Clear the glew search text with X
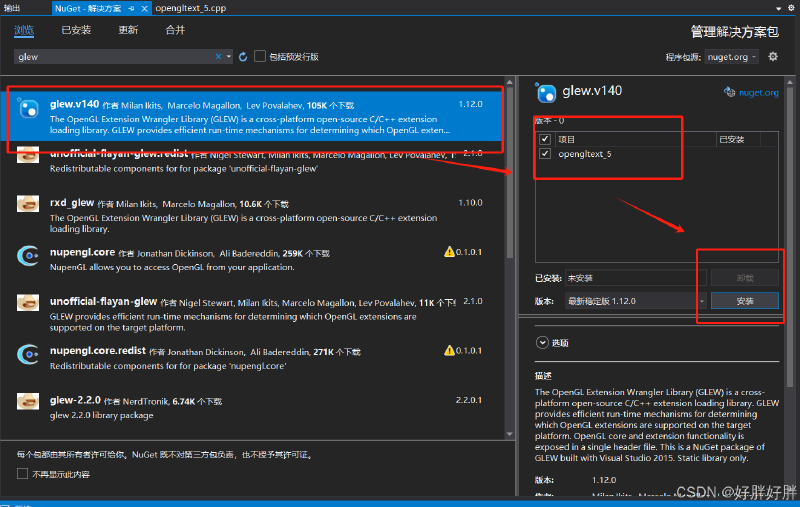800x507 pixels. coord(218,57)
